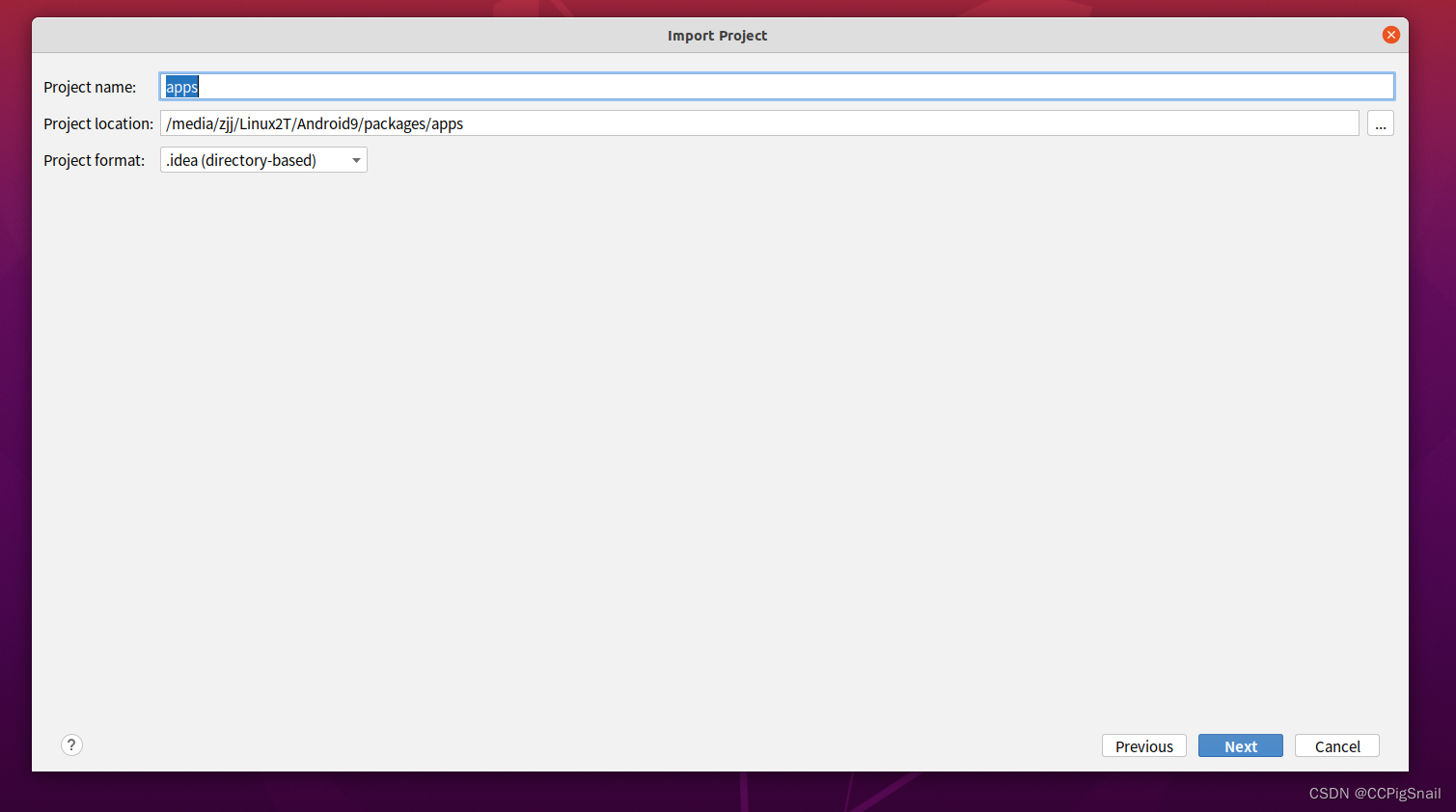Image resolution: width=1456 pixels, height=812 pixels.
Task: Click the Project location path field
Action: 759,123
